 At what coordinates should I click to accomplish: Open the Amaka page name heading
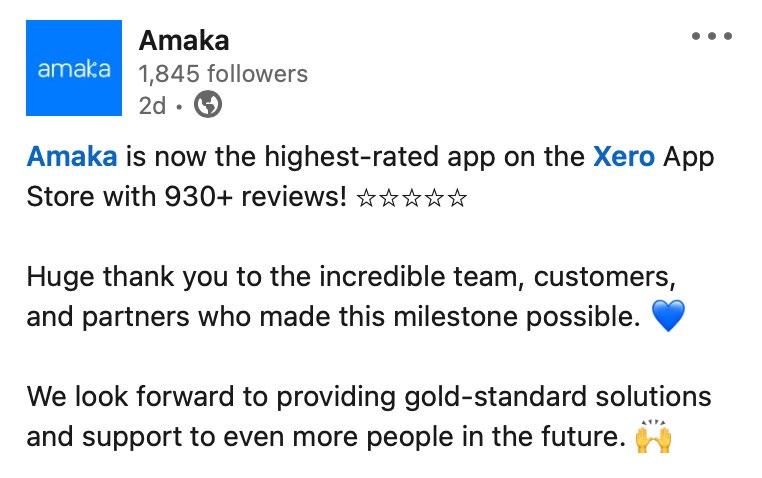[x=184, y=40]
